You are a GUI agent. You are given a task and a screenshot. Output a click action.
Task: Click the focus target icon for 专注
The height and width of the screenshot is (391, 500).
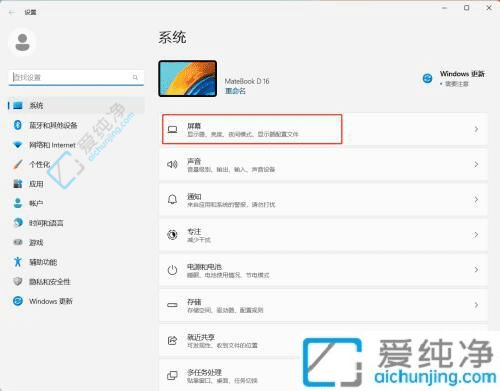(x=172, y=235)
